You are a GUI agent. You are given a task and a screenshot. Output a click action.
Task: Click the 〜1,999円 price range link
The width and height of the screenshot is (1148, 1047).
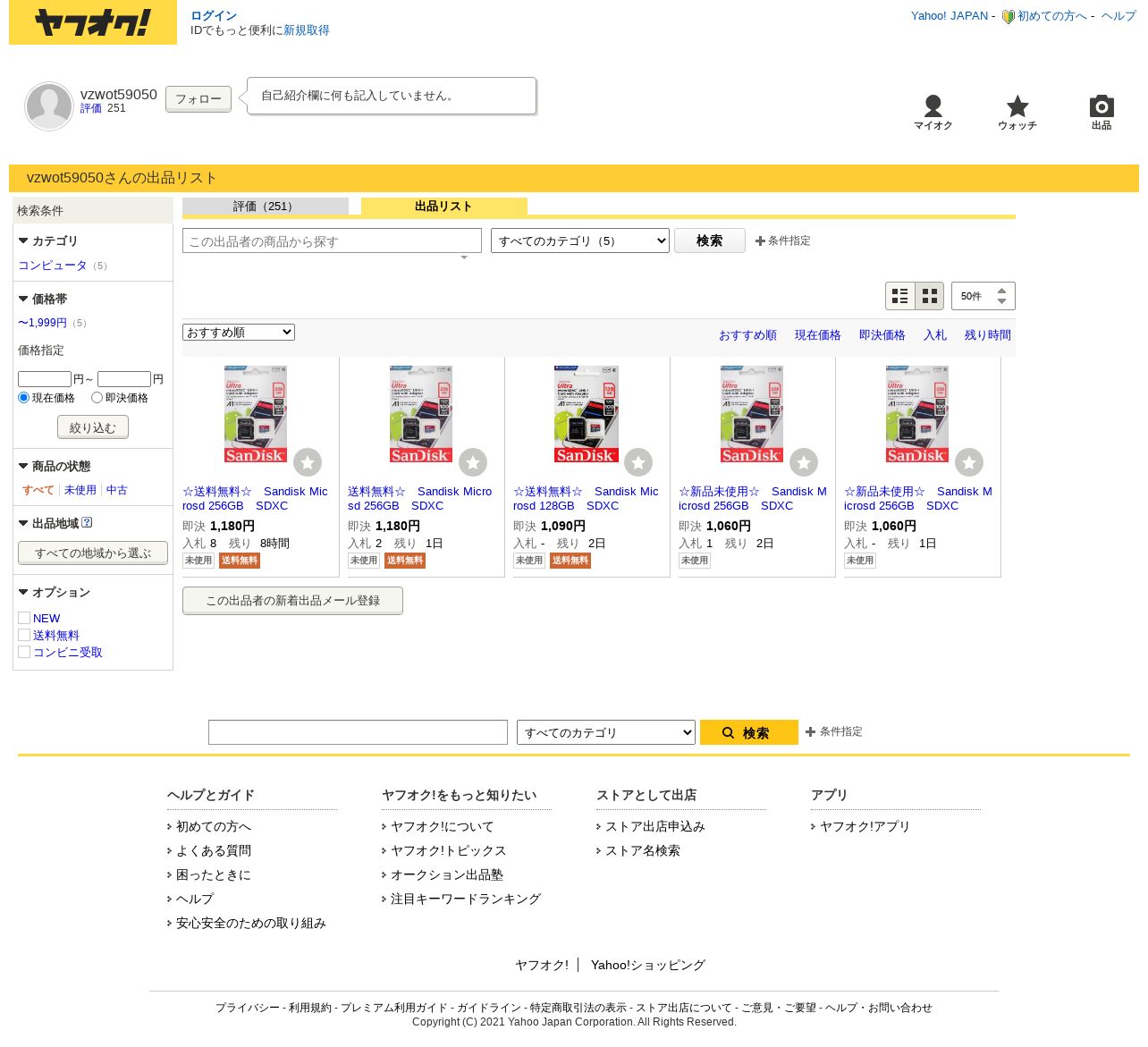(42, 323)
